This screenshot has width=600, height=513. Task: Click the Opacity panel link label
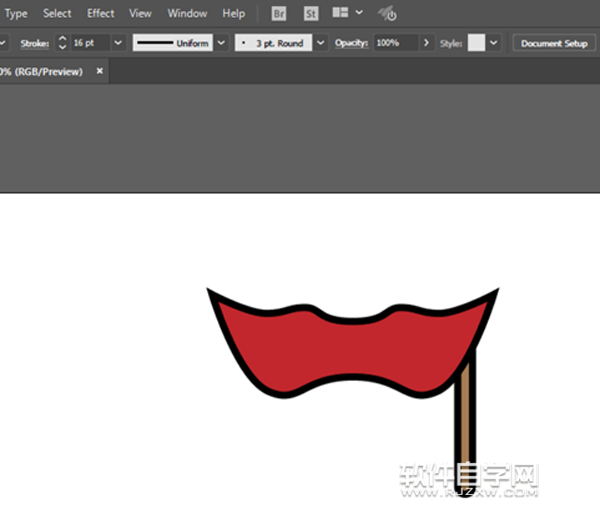coord(351,44)
